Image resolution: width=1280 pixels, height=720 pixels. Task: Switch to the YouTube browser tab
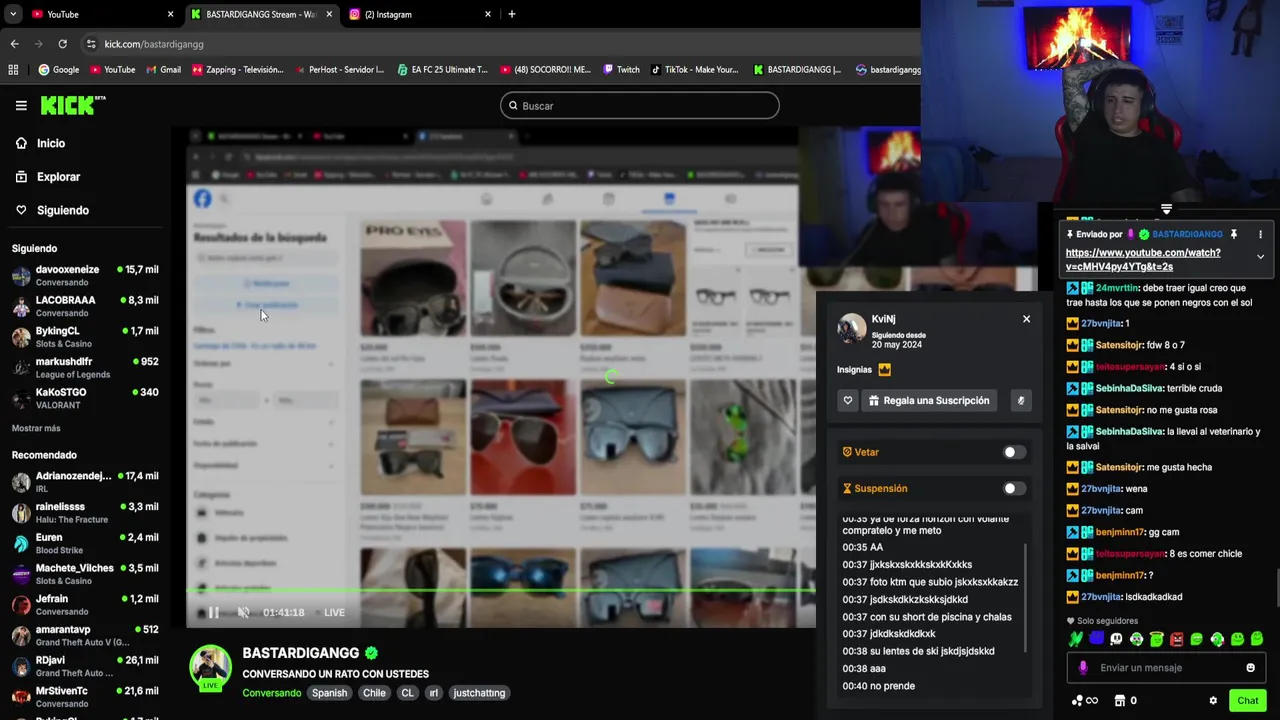[103, 14]
